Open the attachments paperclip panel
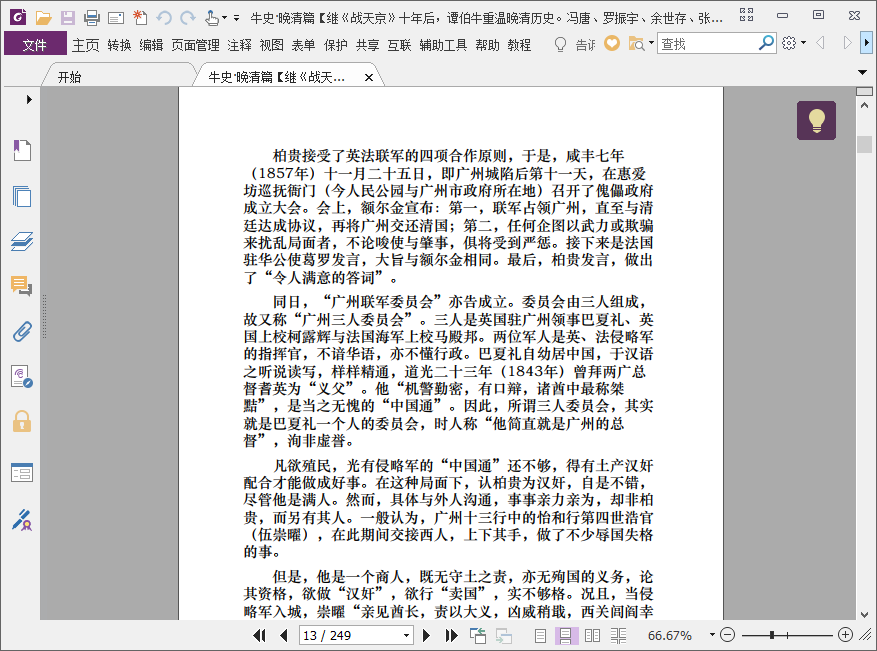This screenshot has width=877, height=651. pyautogui.click(x=22, y=332)
